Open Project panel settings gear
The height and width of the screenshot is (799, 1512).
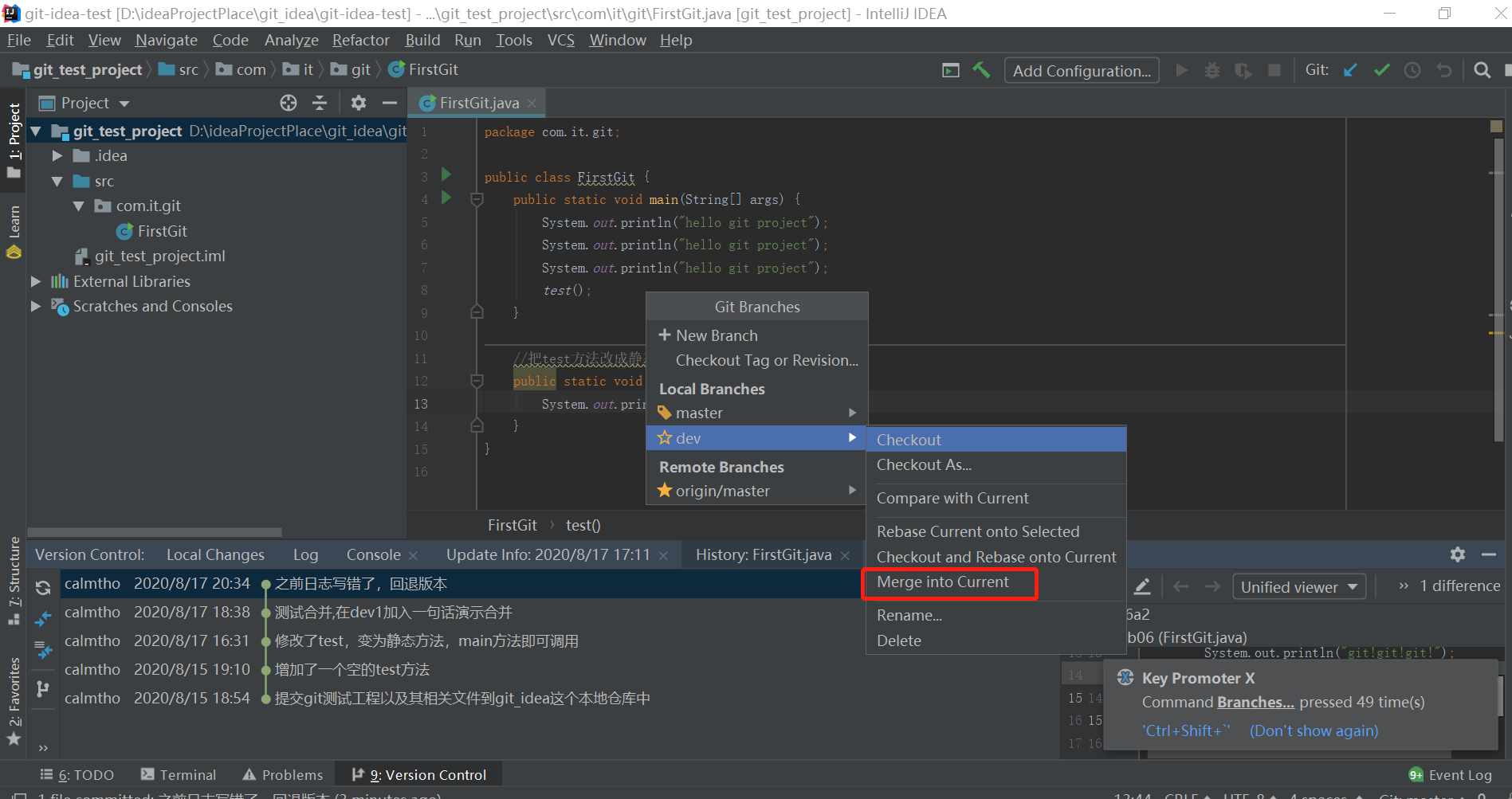coord(359,103)
